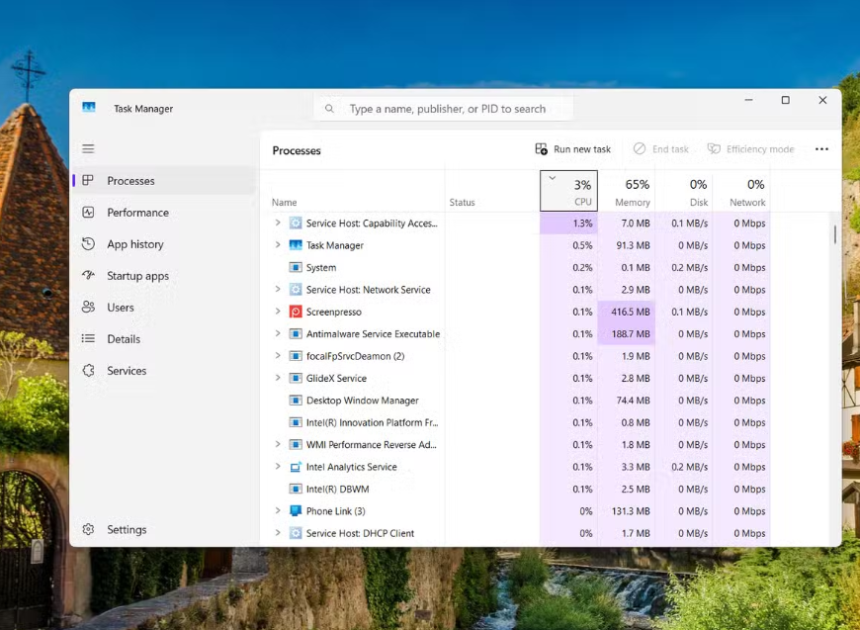Sort by the Network column header
Screen dimensions: 860x630
pos(742,191)
